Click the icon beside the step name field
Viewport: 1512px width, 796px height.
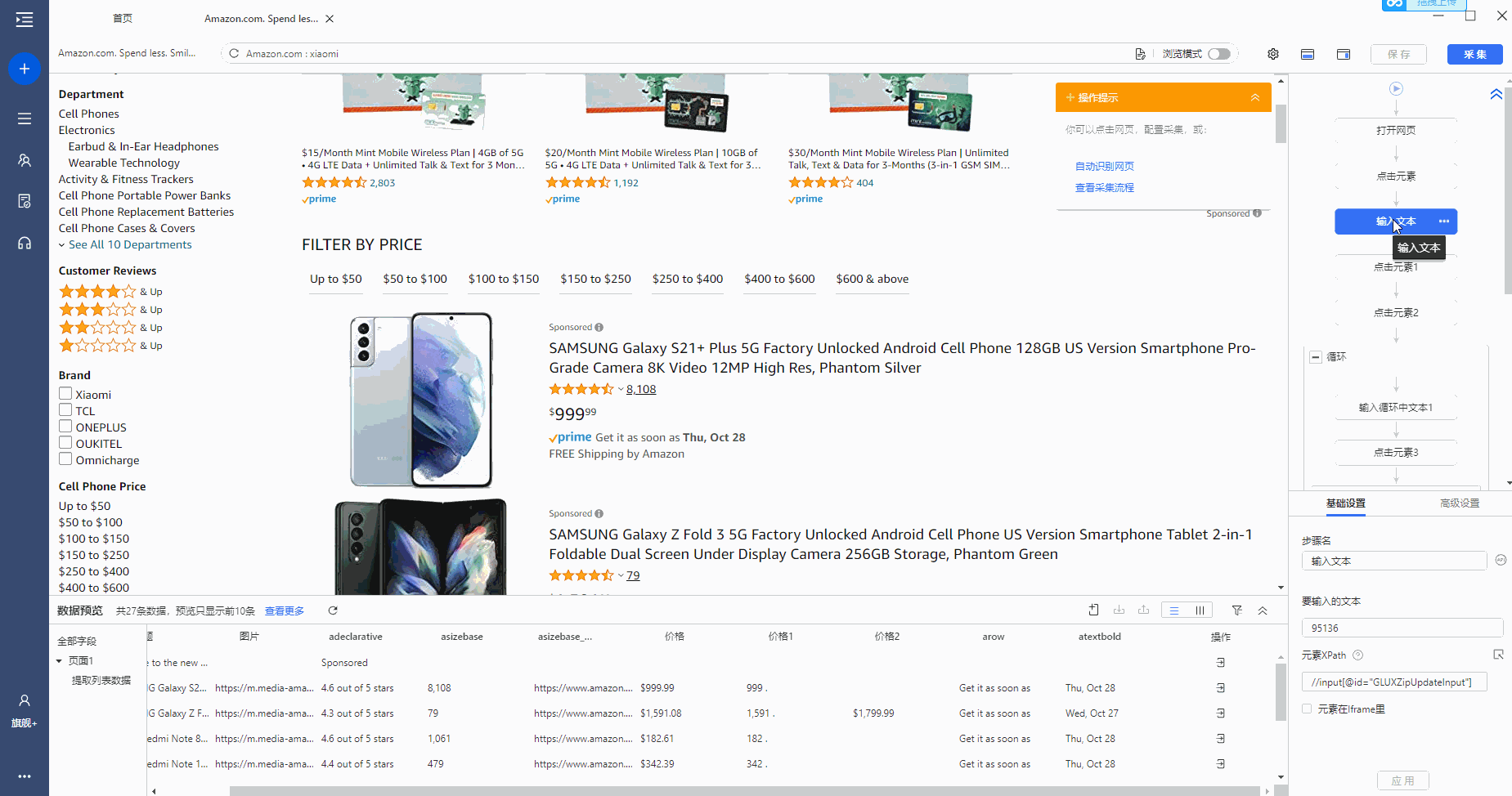[x=1501, y=561]
